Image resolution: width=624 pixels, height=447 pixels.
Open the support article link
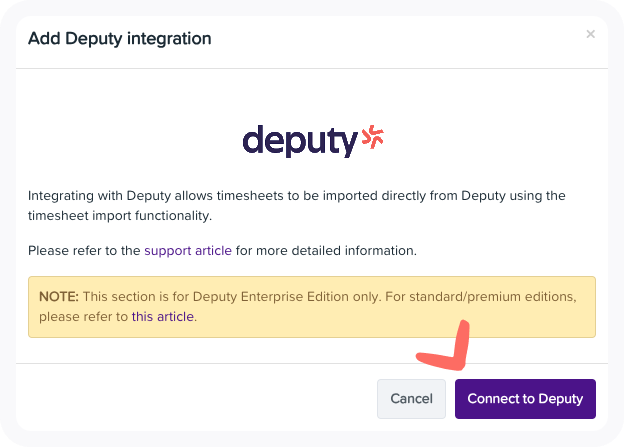(188, 251)
